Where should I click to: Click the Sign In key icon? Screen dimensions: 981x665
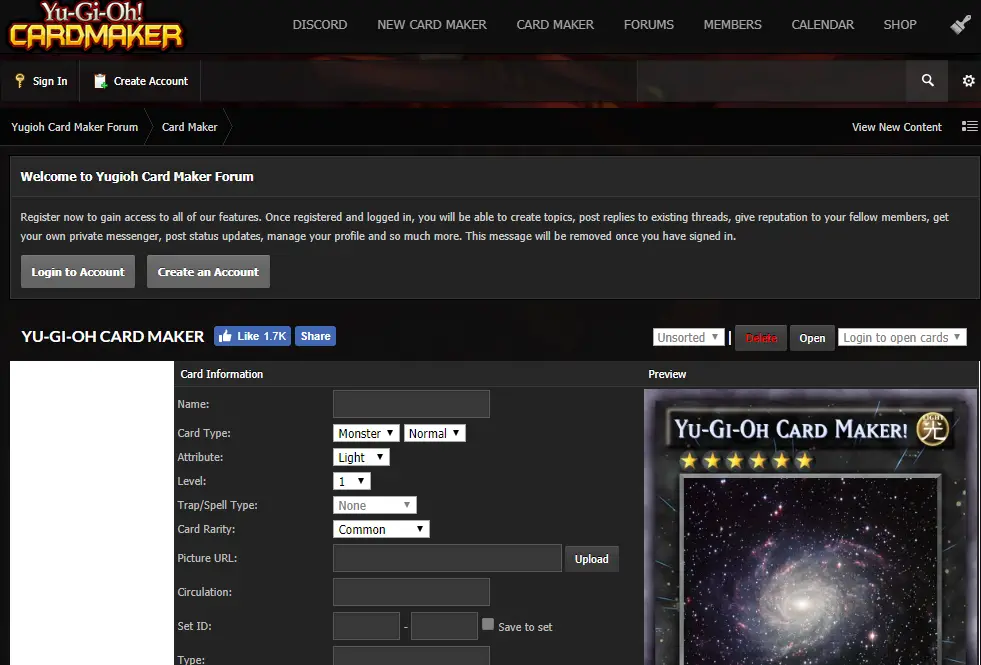pyautogui.click(x=20, y=81)
